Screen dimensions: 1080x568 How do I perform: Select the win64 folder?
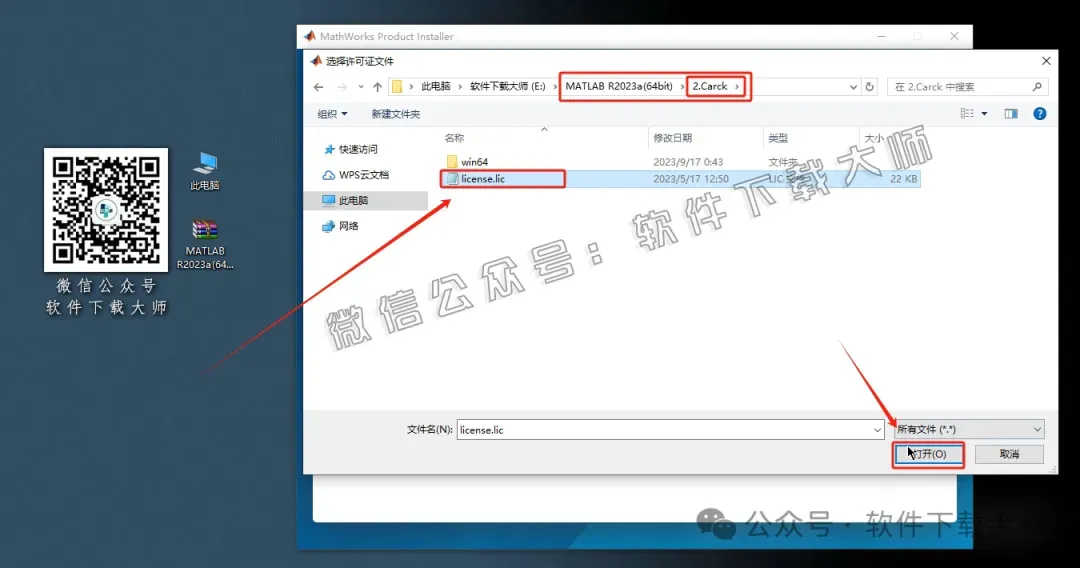475,162
